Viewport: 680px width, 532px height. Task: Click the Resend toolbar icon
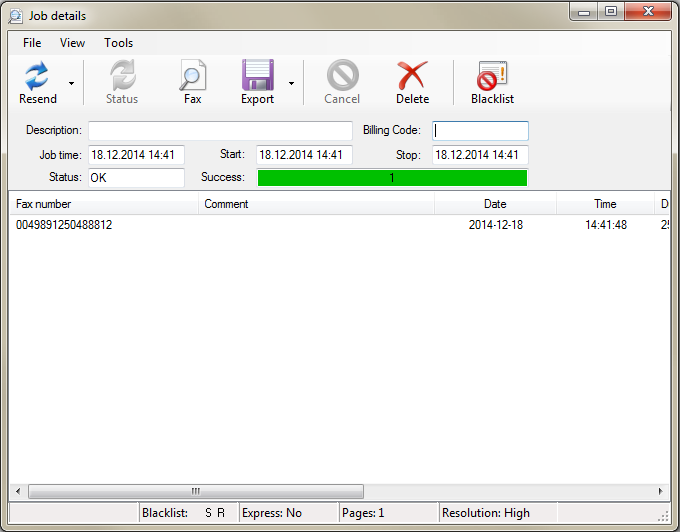[37, 77]
